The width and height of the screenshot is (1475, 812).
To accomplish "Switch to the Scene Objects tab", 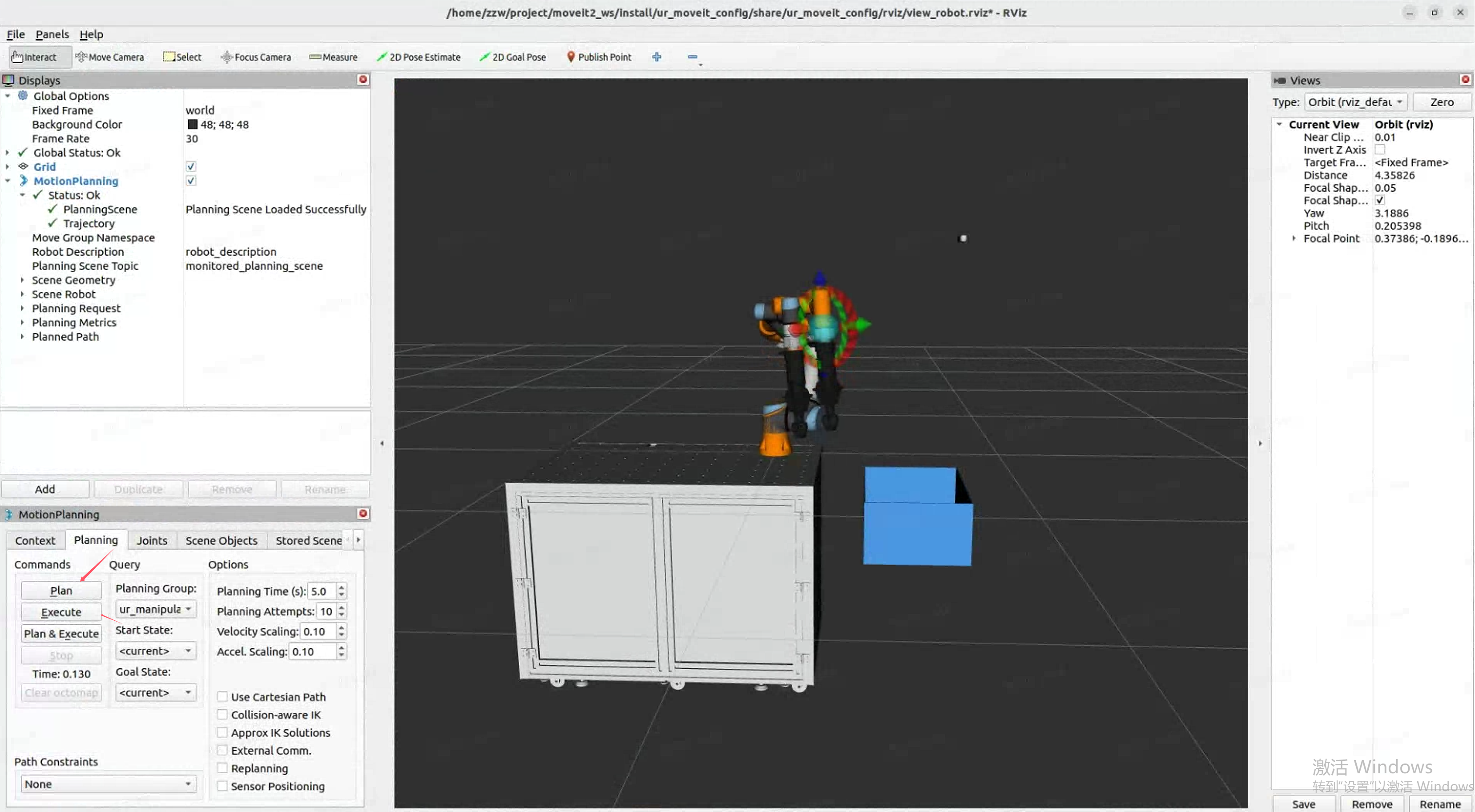I will point(221,540).
